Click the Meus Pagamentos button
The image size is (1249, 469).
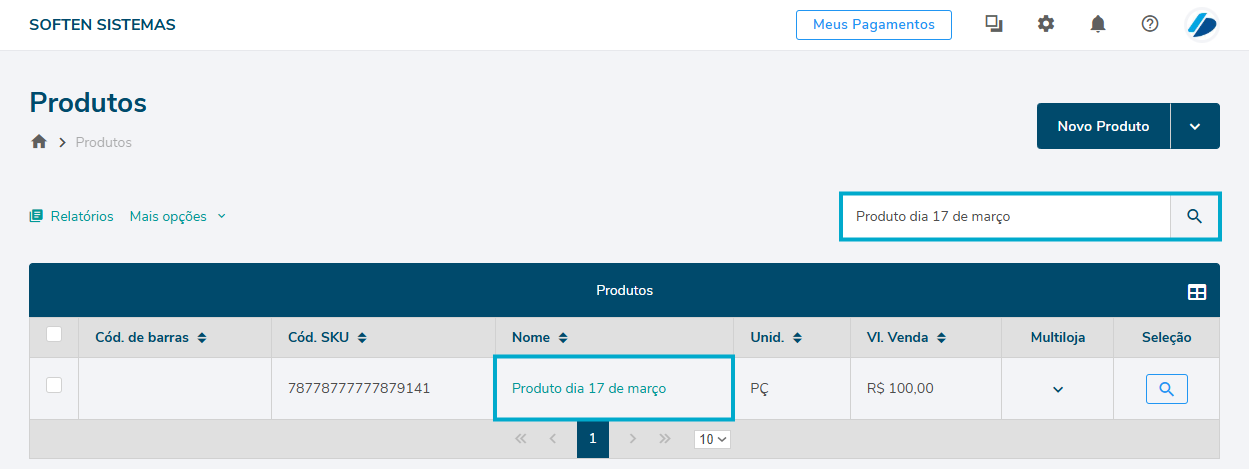coord(873,24)
